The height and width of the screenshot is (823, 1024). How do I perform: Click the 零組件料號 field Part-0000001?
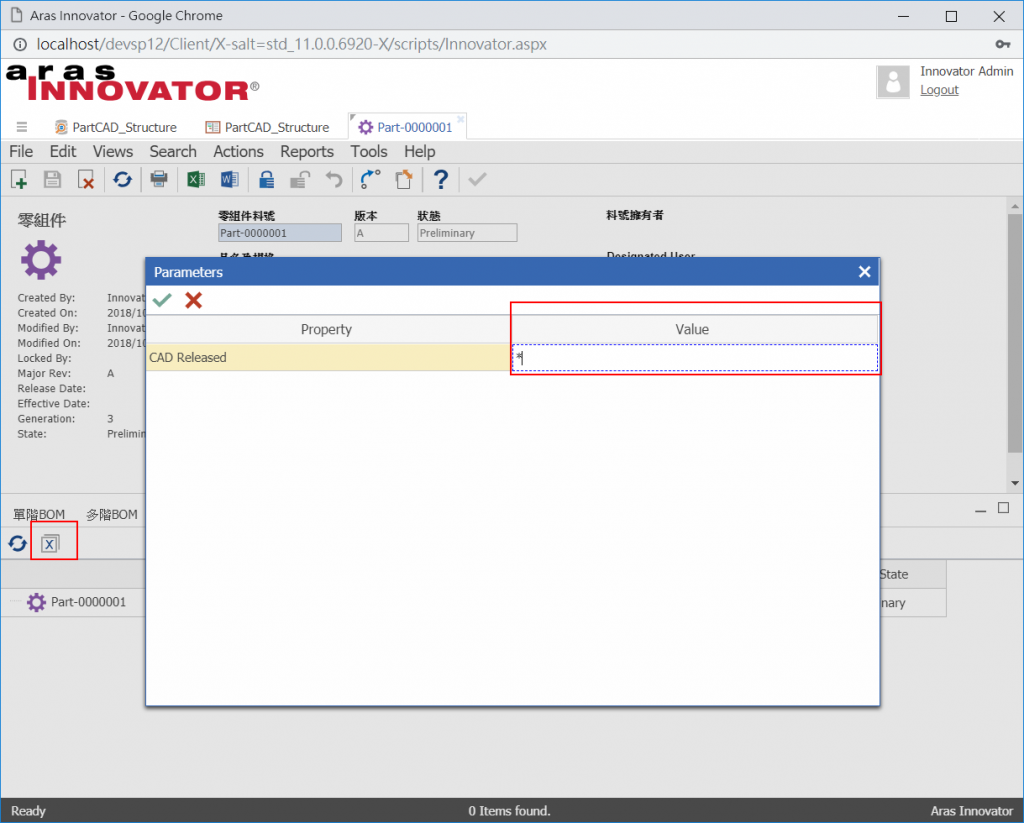[280, 233]
